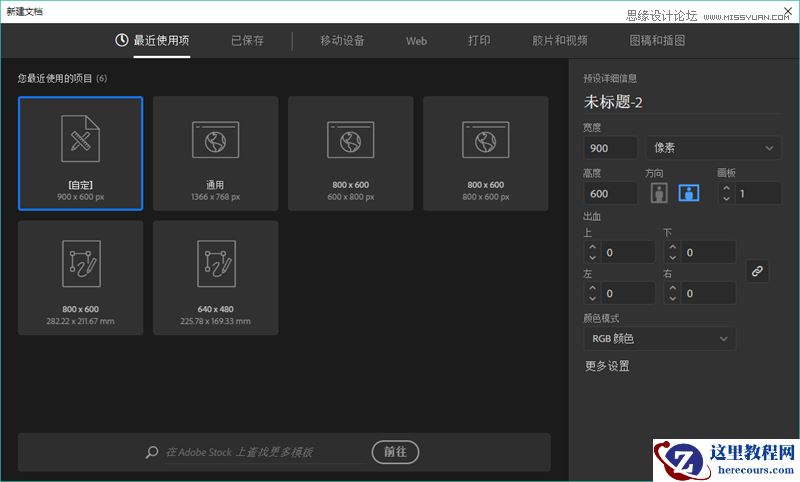Increase the right bleed value
800x482 pixels.
672,288
